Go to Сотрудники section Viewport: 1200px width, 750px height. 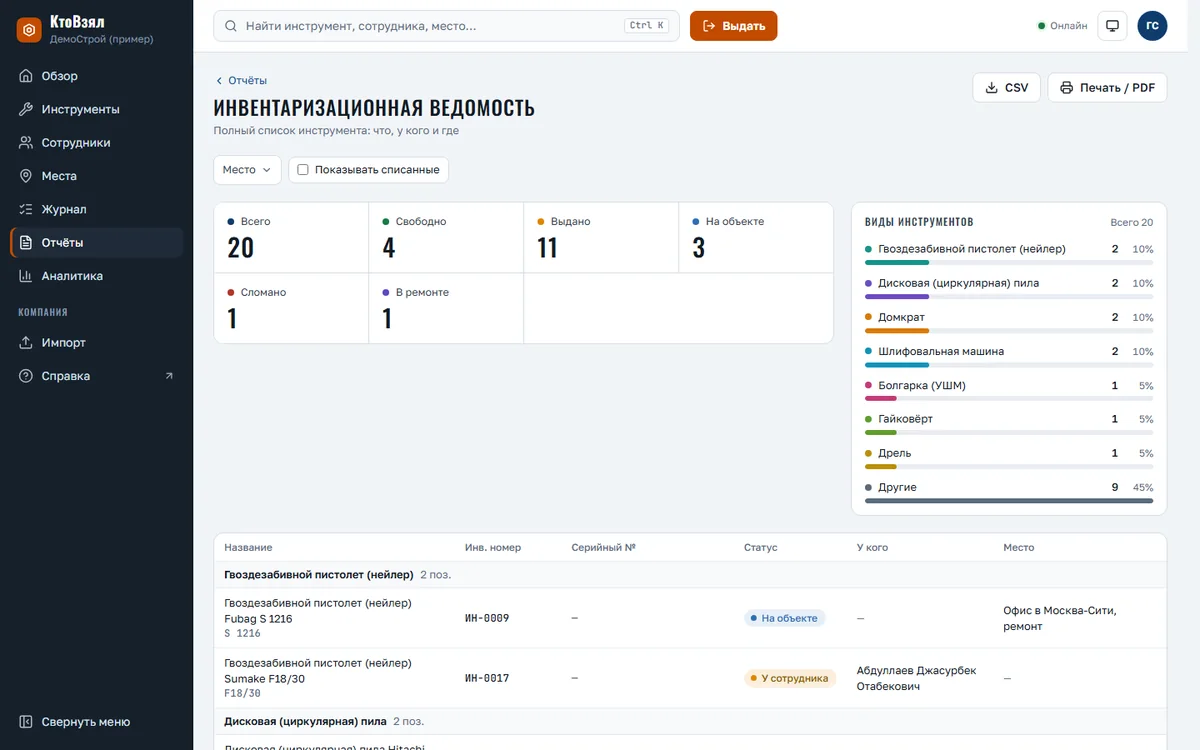tap(96, 143)
